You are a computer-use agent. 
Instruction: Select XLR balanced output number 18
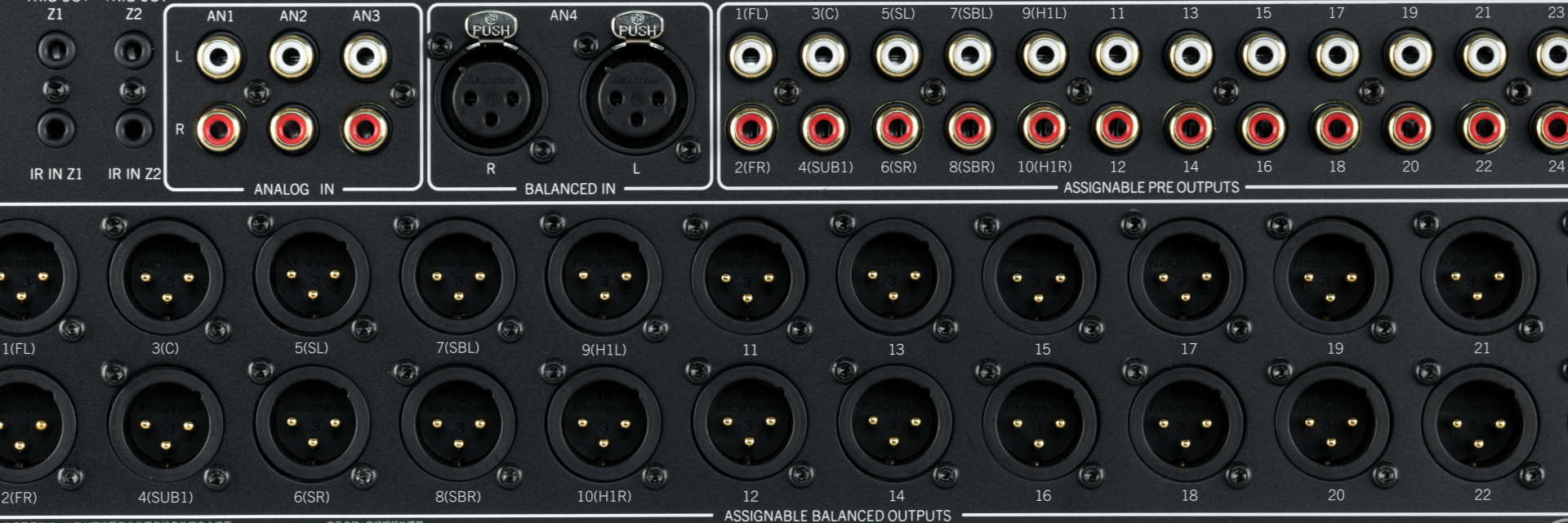pyautogui.click(x=1186, y=424)
